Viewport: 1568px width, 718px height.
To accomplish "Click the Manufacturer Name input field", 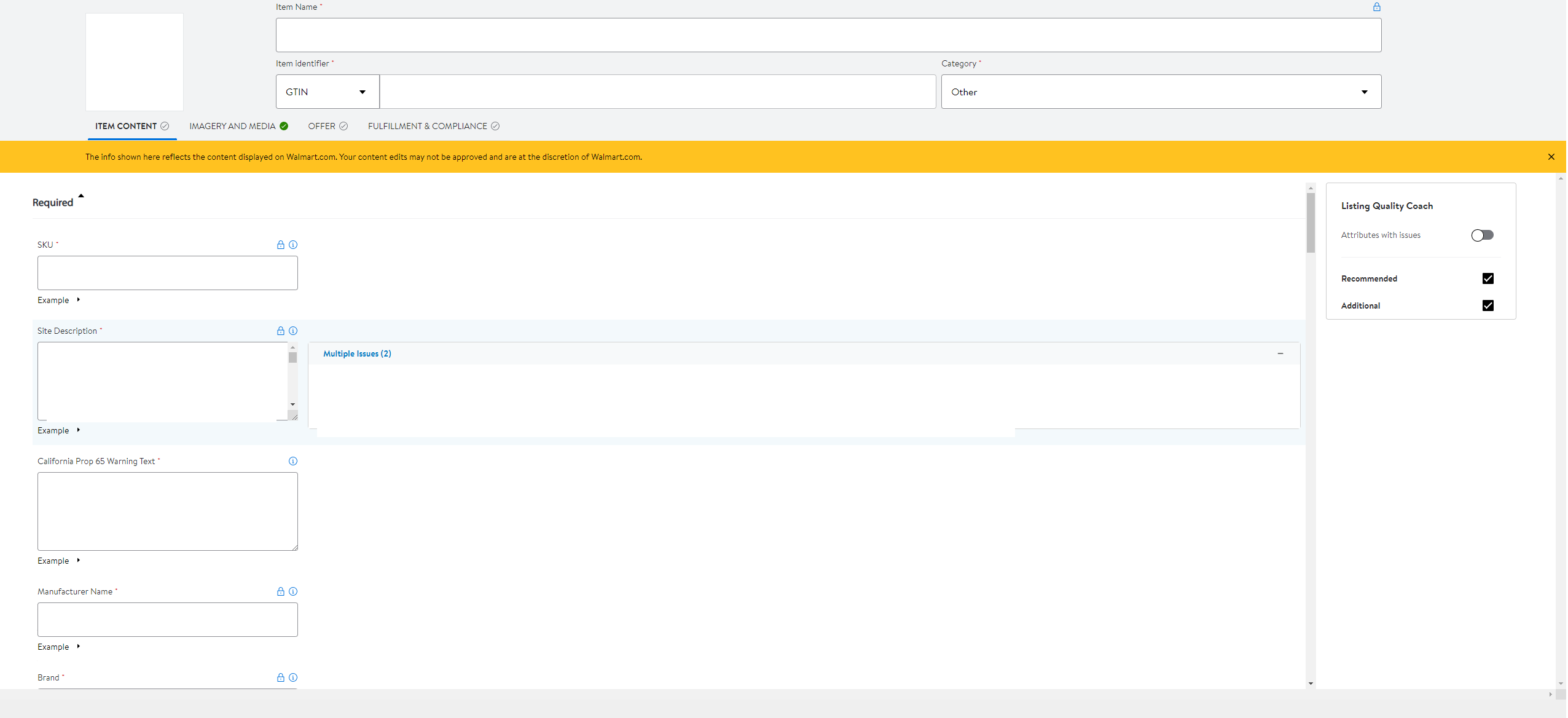I will coord(167,620).
